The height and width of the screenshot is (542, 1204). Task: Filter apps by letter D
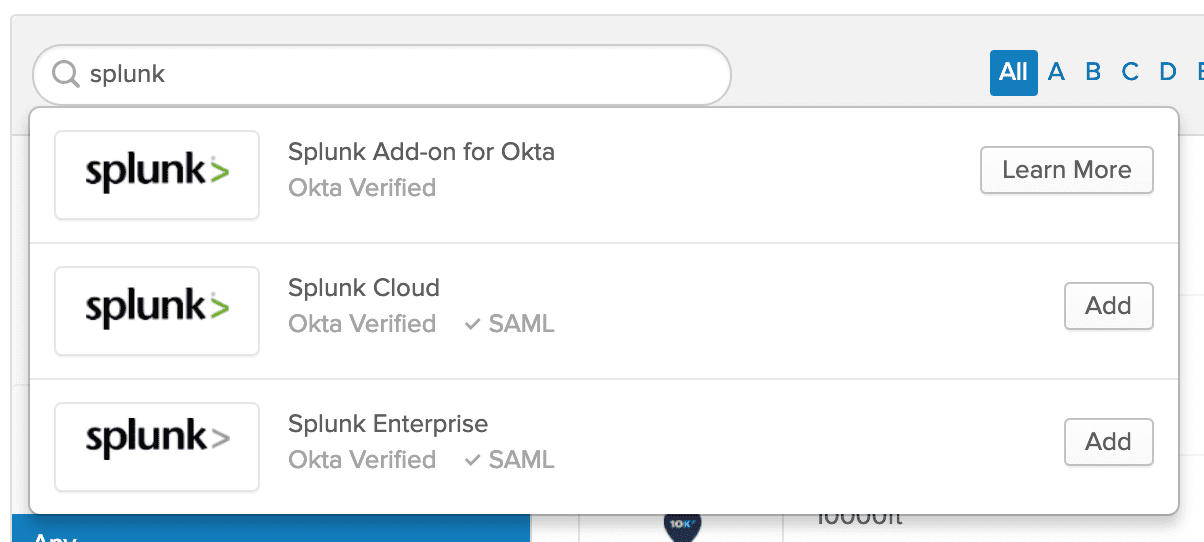point(1167,72)
